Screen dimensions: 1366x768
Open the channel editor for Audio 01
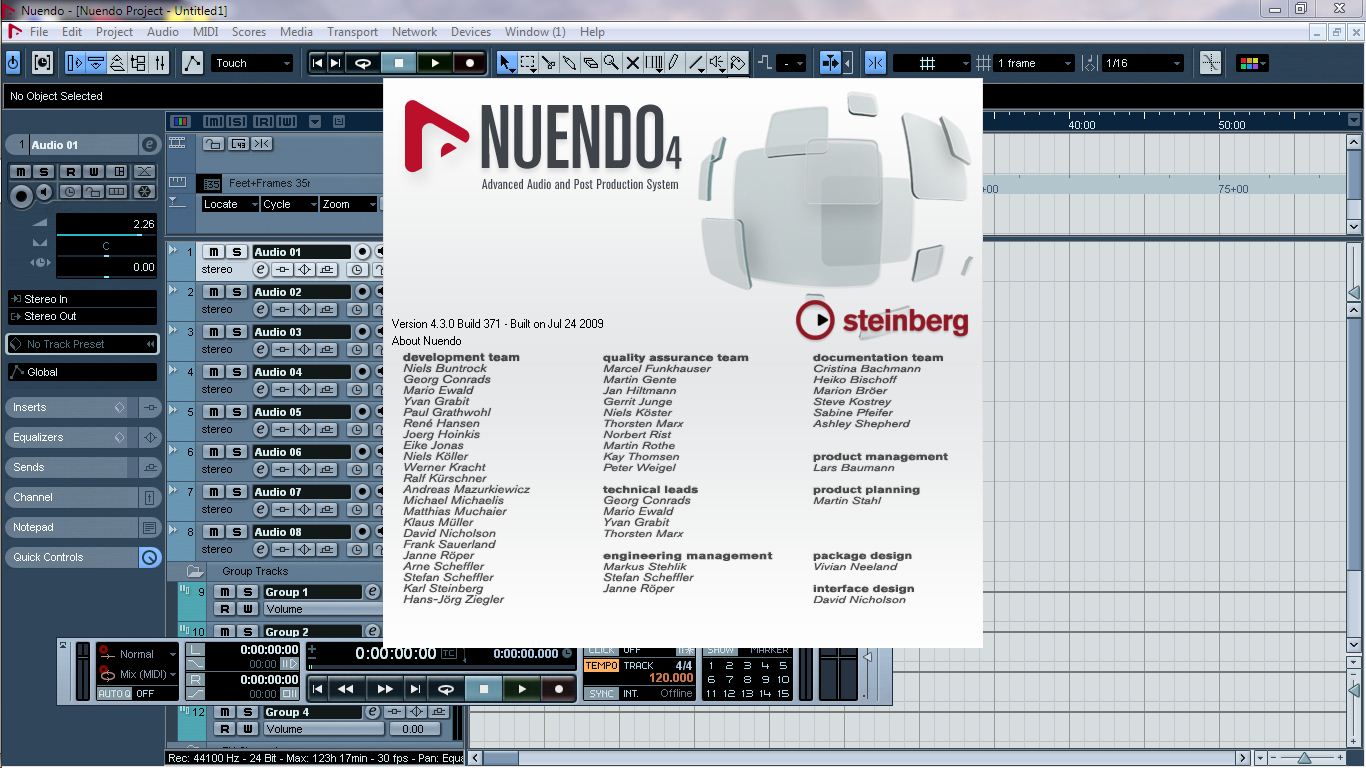260,269
